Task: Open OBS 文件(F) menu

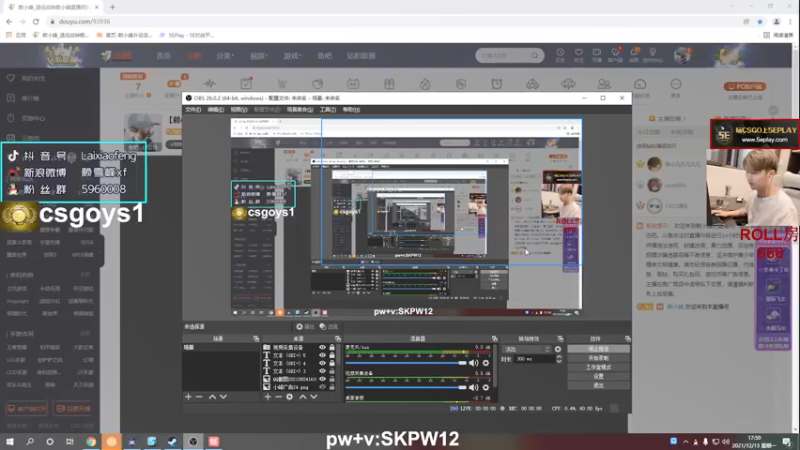Action: click(193, 110)
